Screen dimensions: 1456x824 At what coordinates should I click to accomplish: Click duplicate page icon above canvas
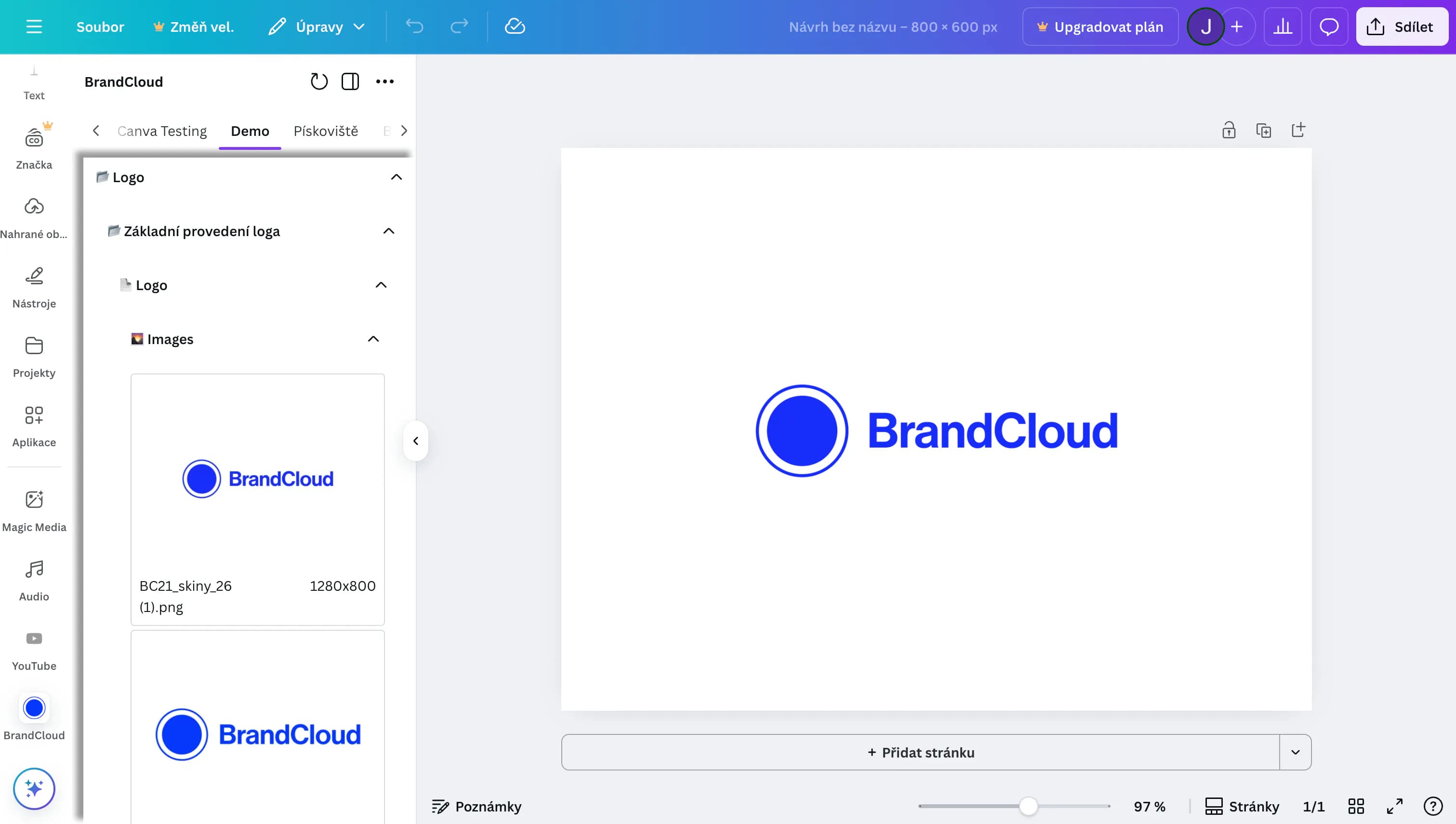tap(1263, 131)
